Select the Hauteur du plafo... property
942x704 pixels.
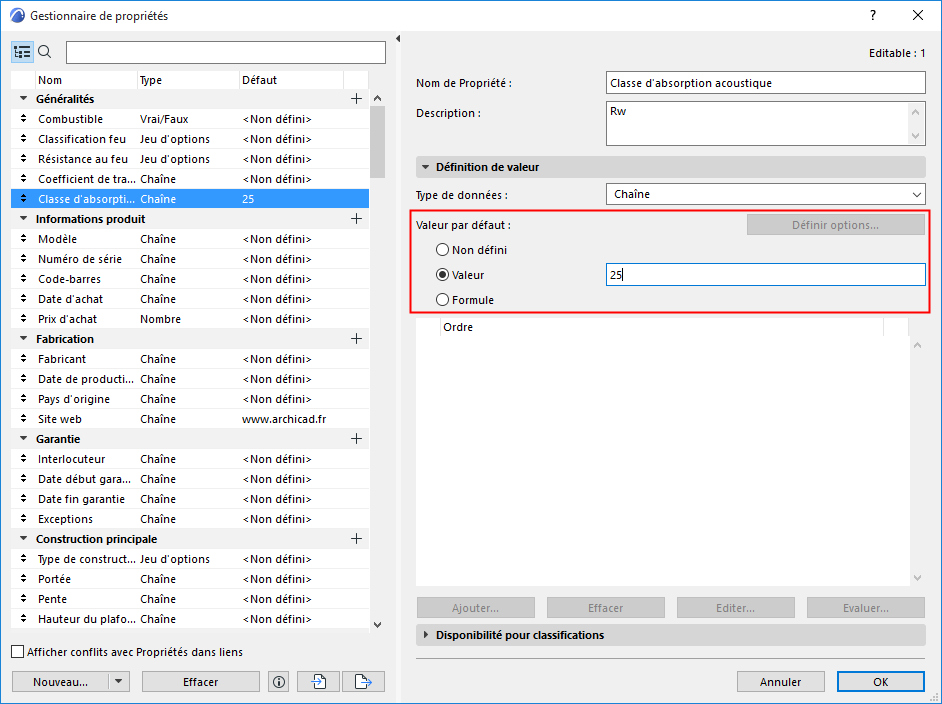pos(190,619)
